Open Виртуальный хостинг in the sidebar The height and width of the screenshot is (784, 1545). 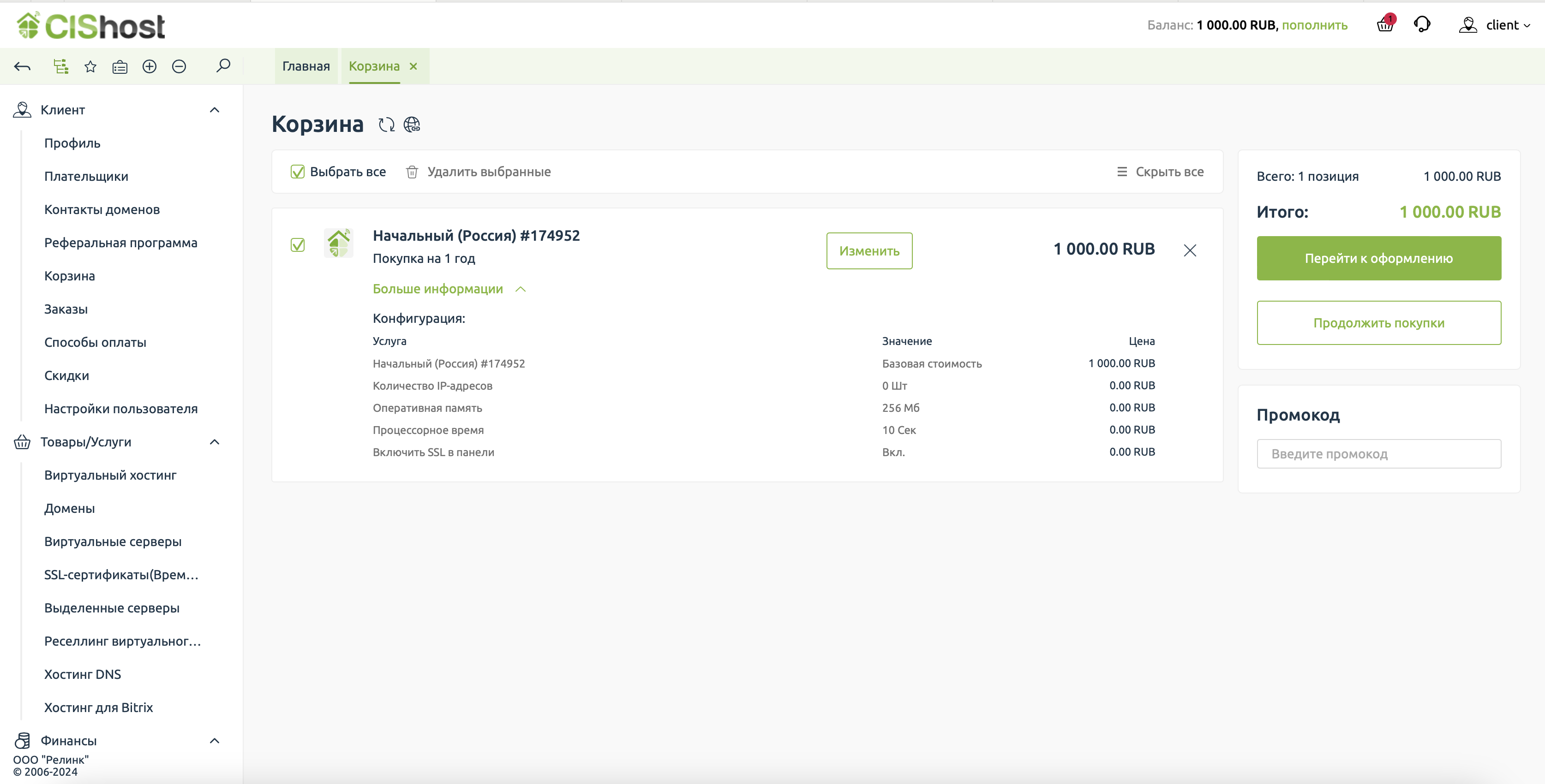tap(110, 475)
